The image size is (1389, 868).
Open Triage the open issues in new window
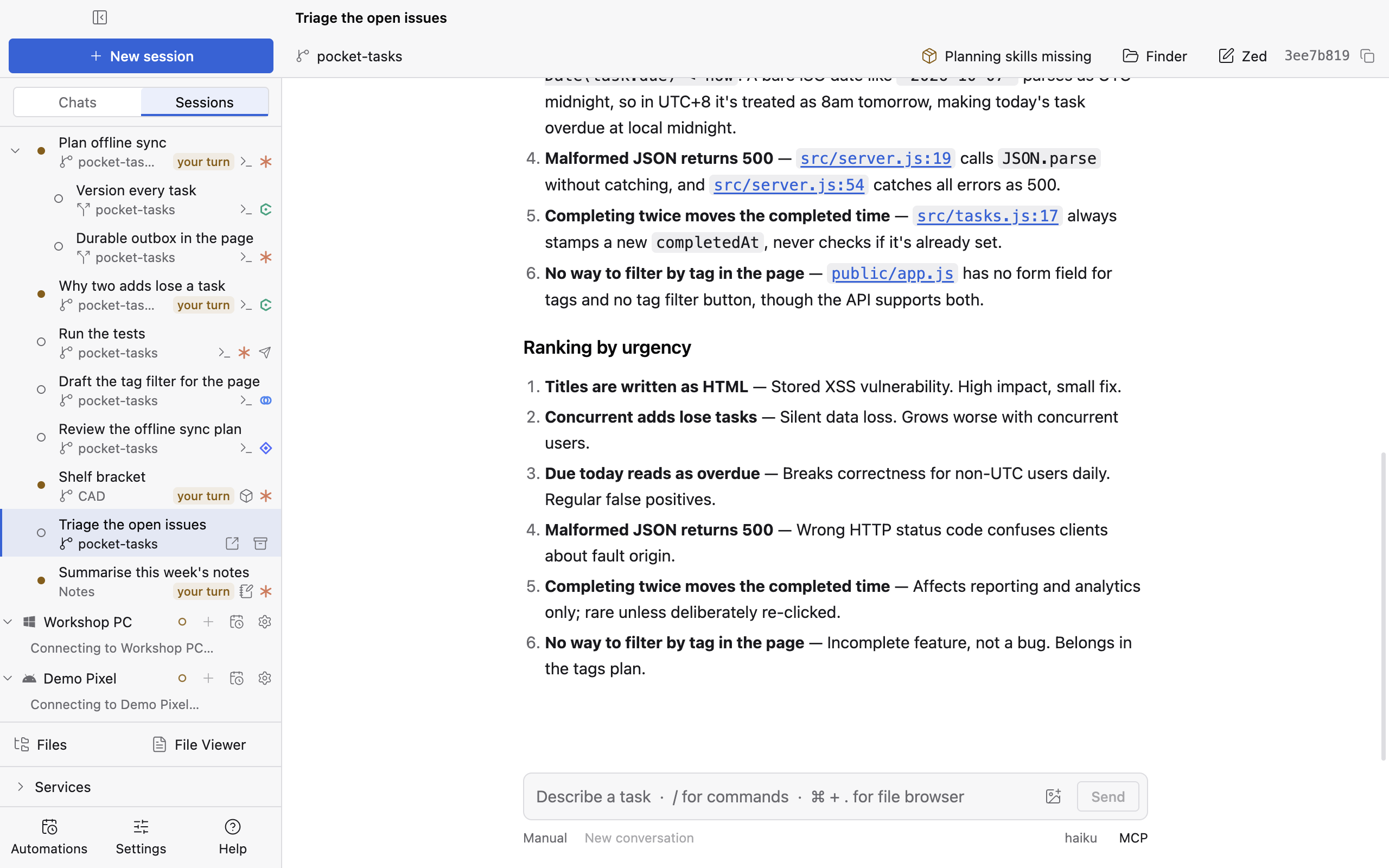pos(232,544)
